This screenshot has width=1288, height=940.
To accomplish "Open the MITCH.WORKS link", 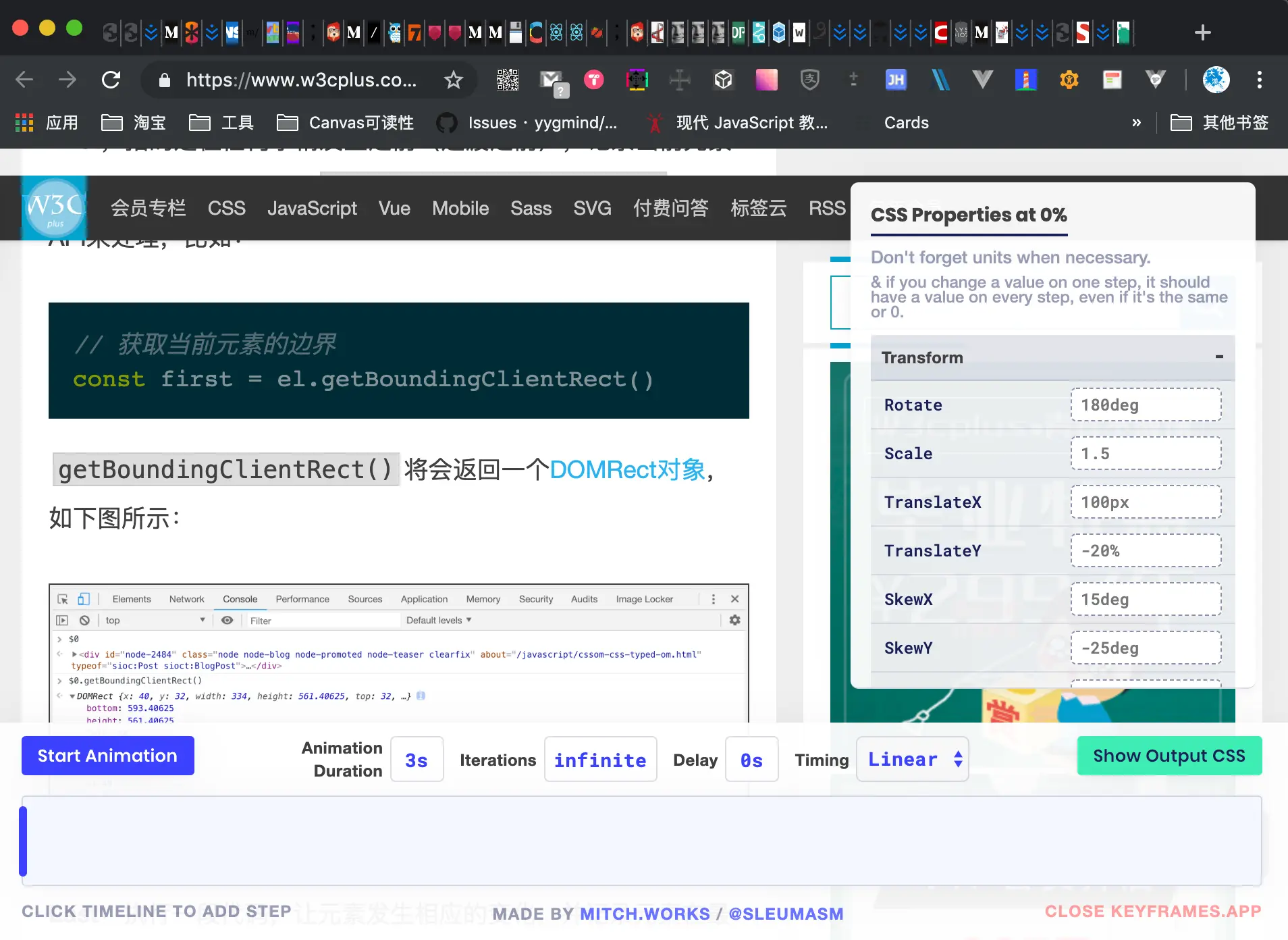I will [x=645, y=914].
